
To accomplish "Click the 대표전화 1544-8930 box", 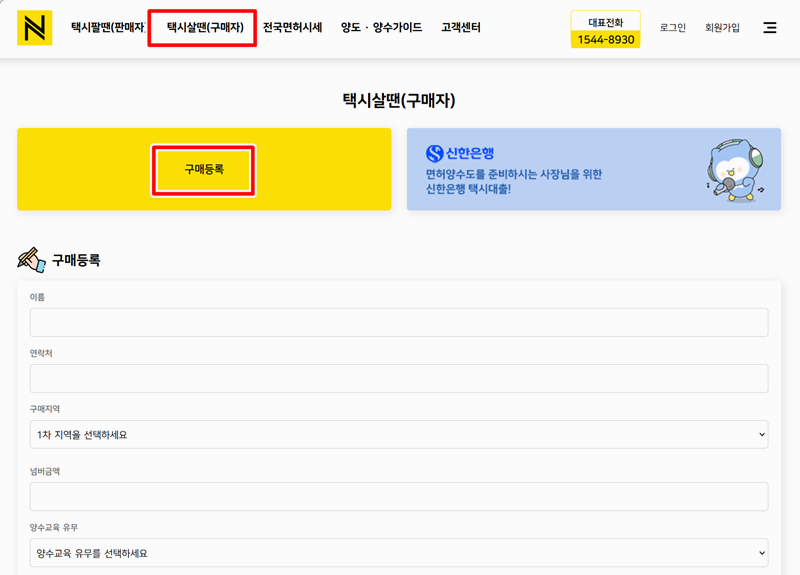I will click(605, 30).
